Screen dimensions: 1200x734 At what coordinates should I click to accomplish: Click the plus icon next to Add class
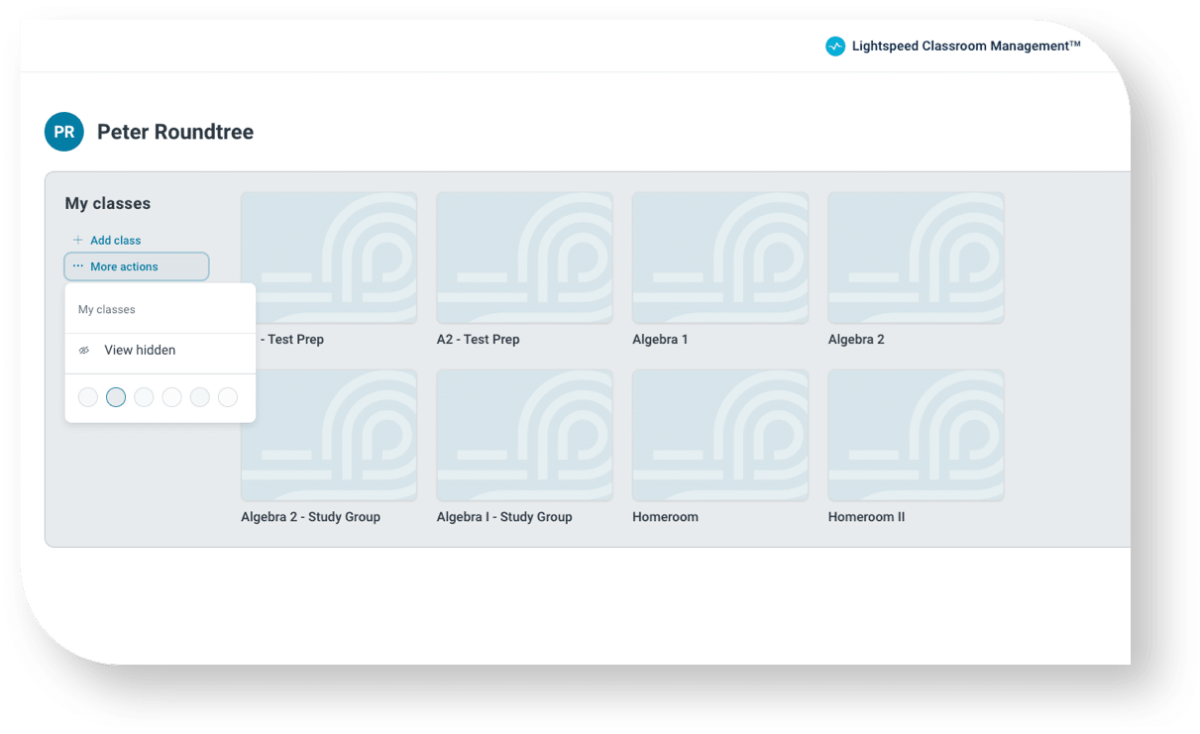[x=77, y=240]
